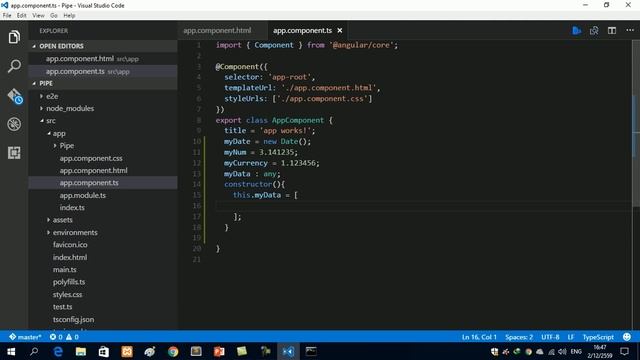Image resolution: width=640 pixels, height=360 pixels.
Task: Click the warnings triangle in the status bar
Action: pyautogui.click(x=72, y=337)
